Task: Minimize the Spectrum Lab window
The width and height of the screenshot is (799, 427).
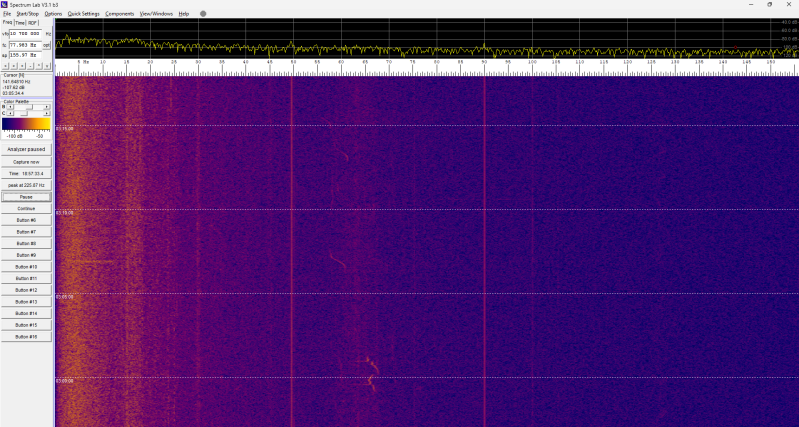Action: [x=751, y=5]
